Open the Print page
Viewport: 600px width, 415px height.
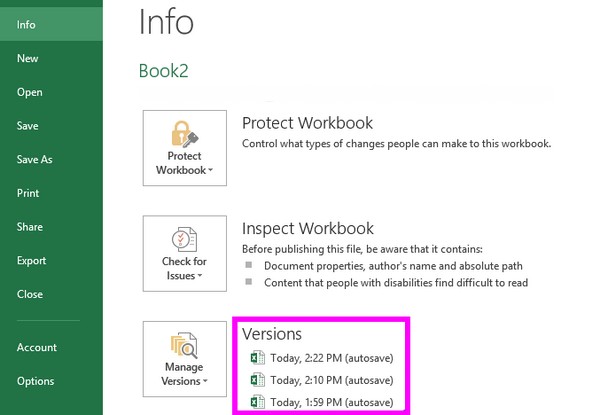(x=28, y=193)
